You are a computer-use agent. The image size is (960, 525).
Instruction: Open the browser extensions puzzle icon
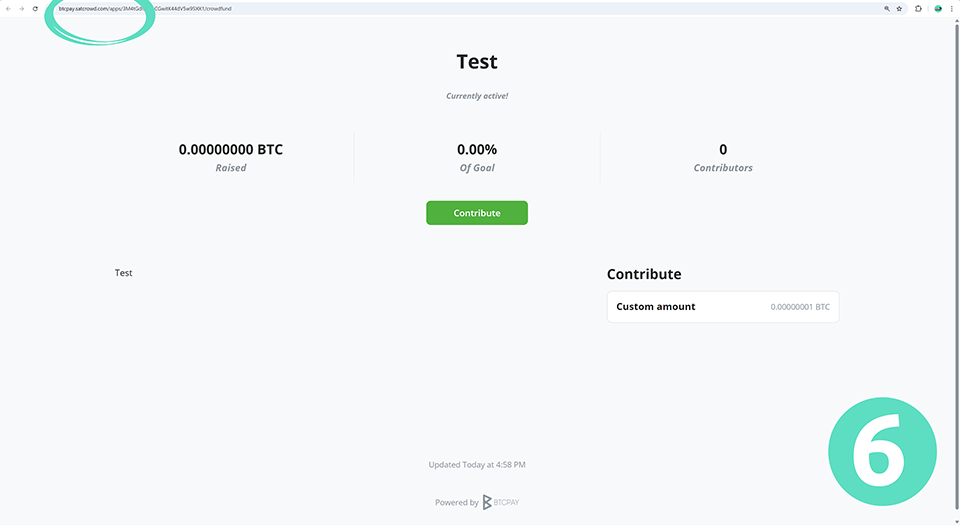pos(919,8)
